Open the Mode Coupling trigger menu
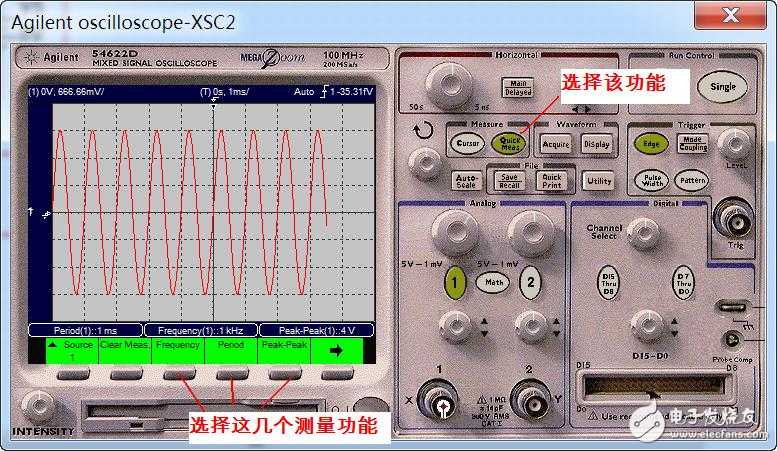 click(693, 143)
